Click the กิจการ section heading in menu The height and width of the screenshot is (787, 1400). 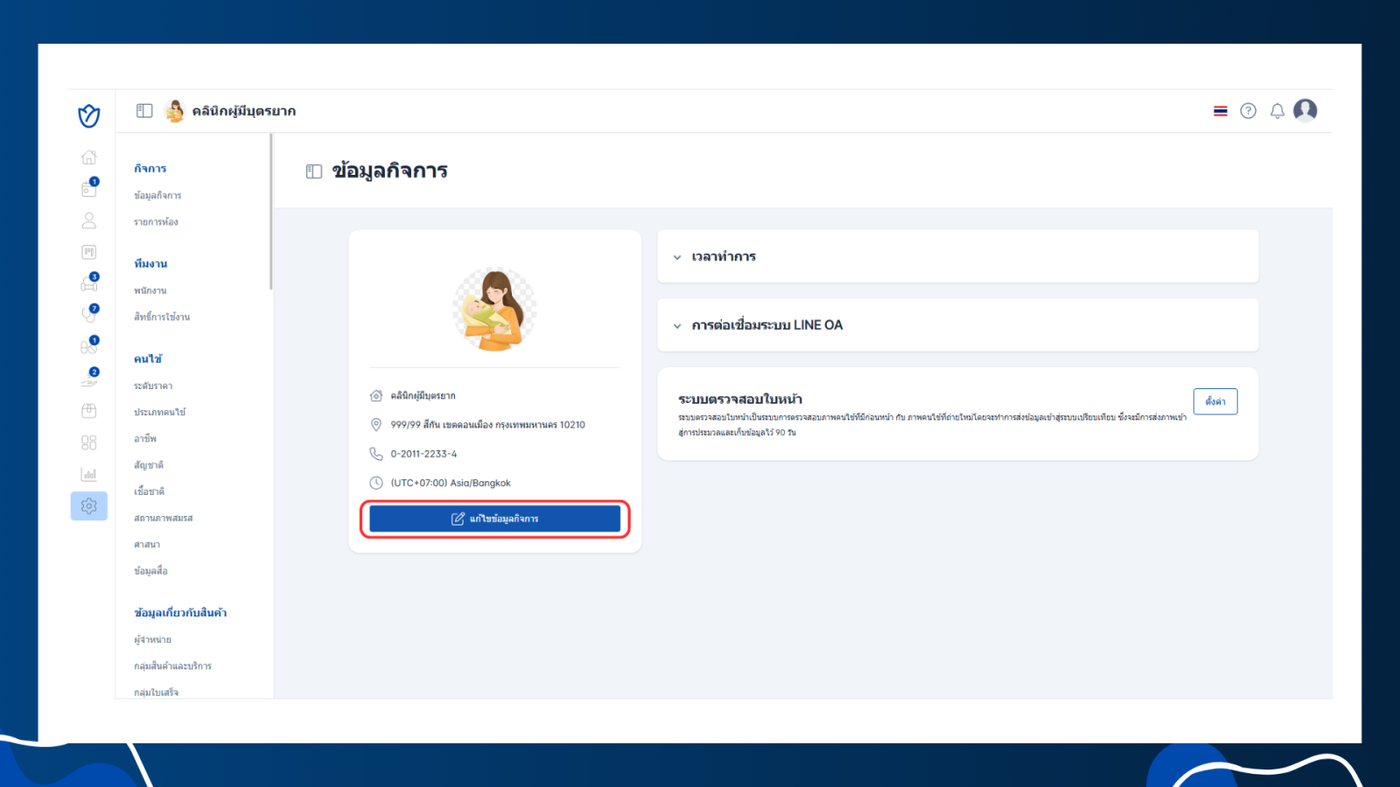pyautogui.click(x=150, y=169)
